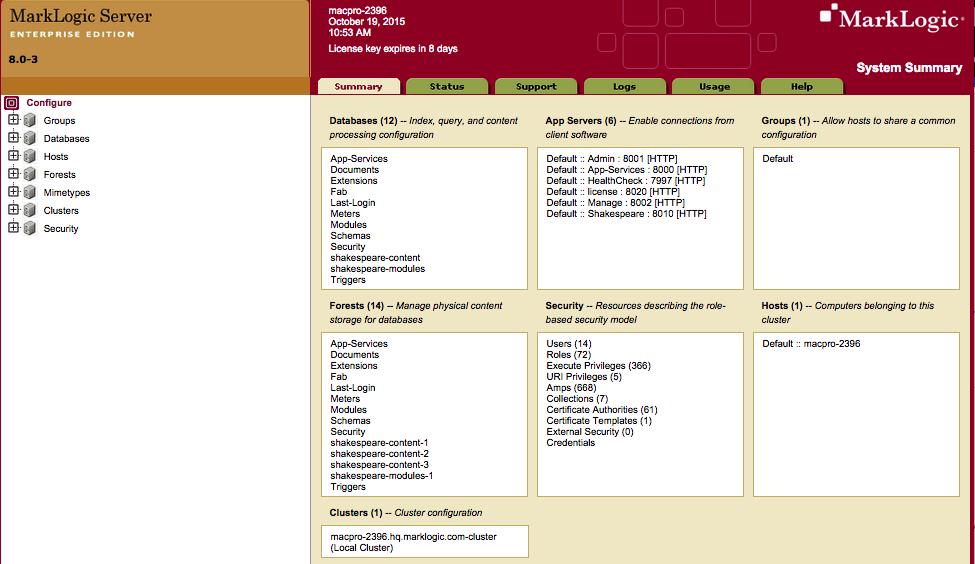
Task: Open Users (14) in Security
Action: [x=569, y=344]
